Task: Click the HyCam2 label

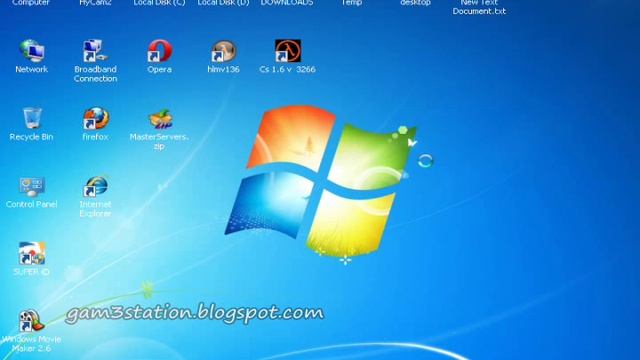Action: 96,3
